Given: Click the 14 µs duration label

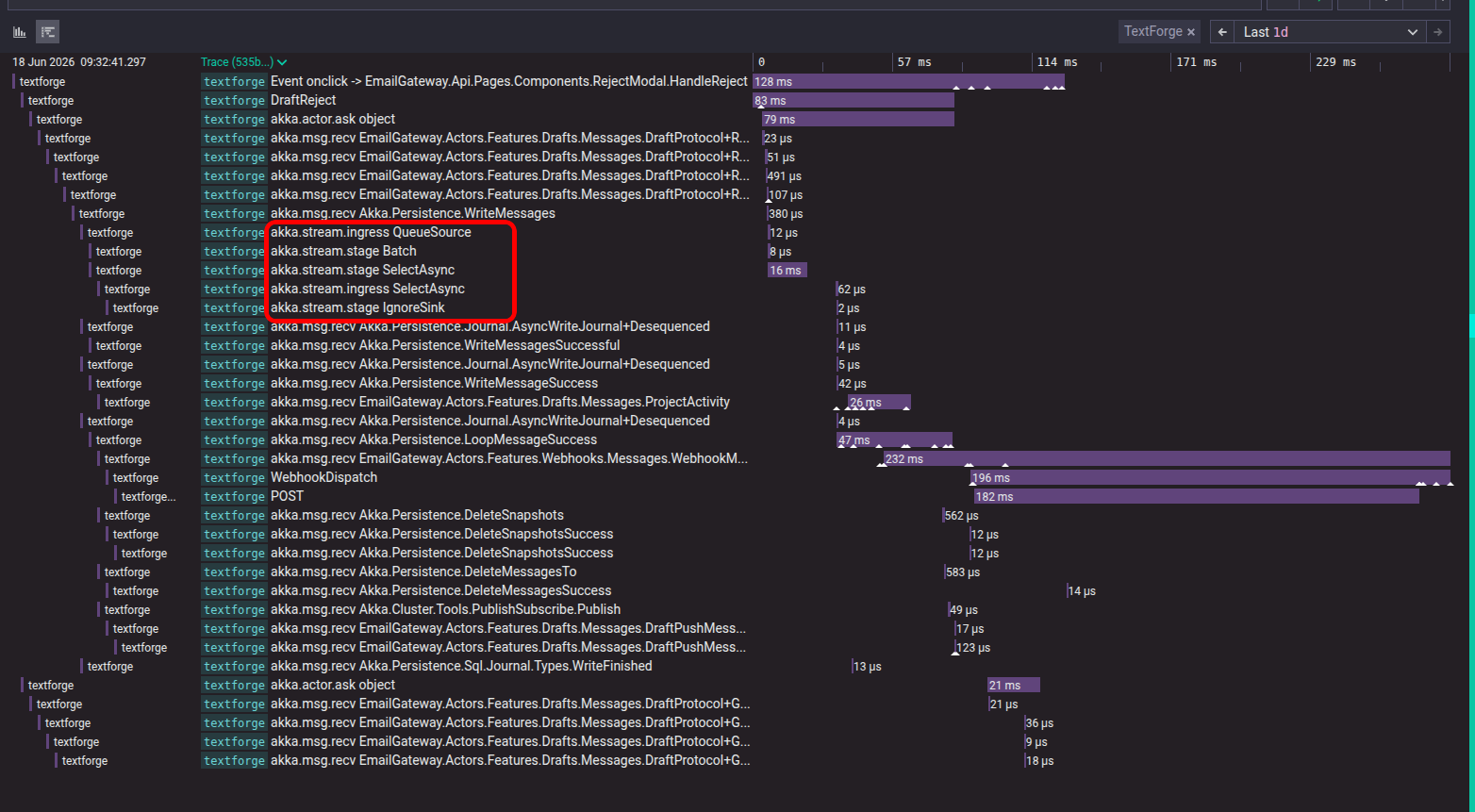Looking at the screenshot, I should (x=1083, y=591).
